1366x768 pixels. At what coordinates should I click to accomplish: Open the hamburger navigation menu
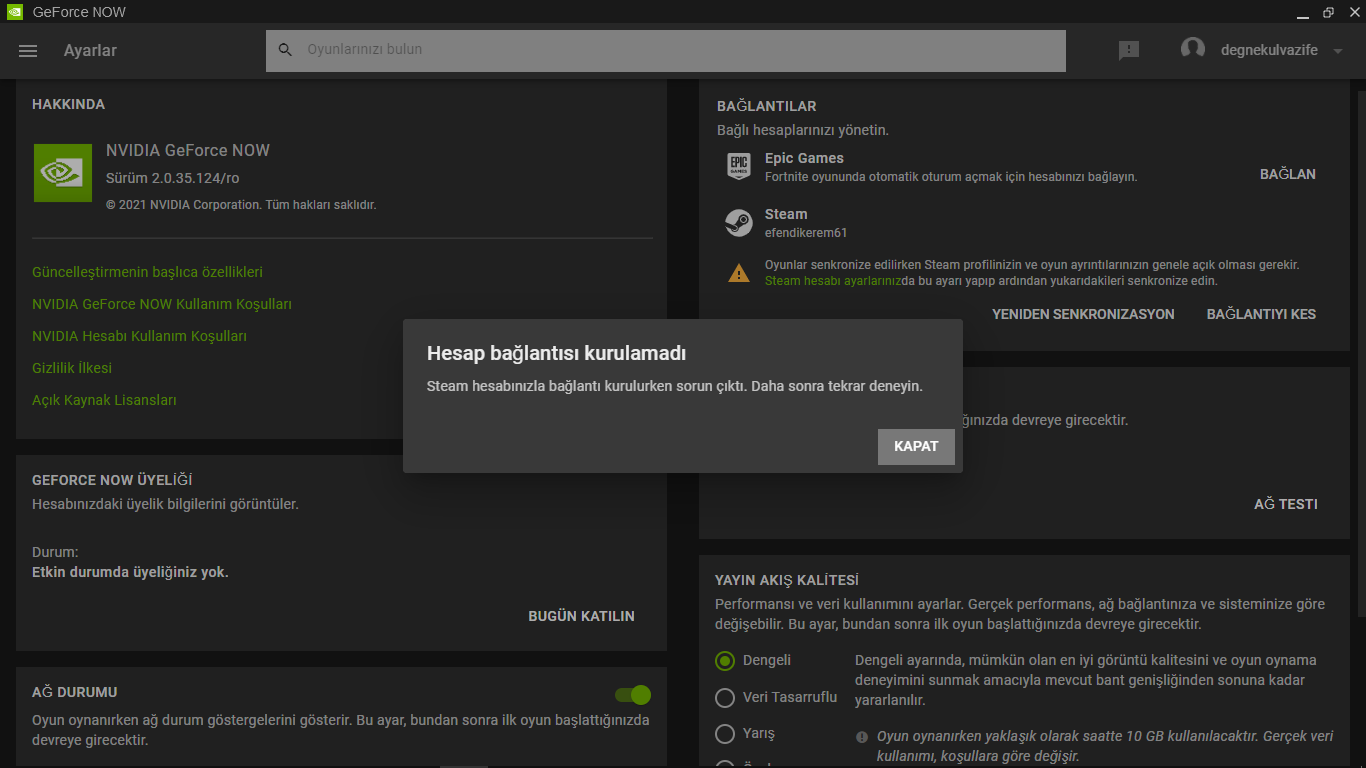28,51
